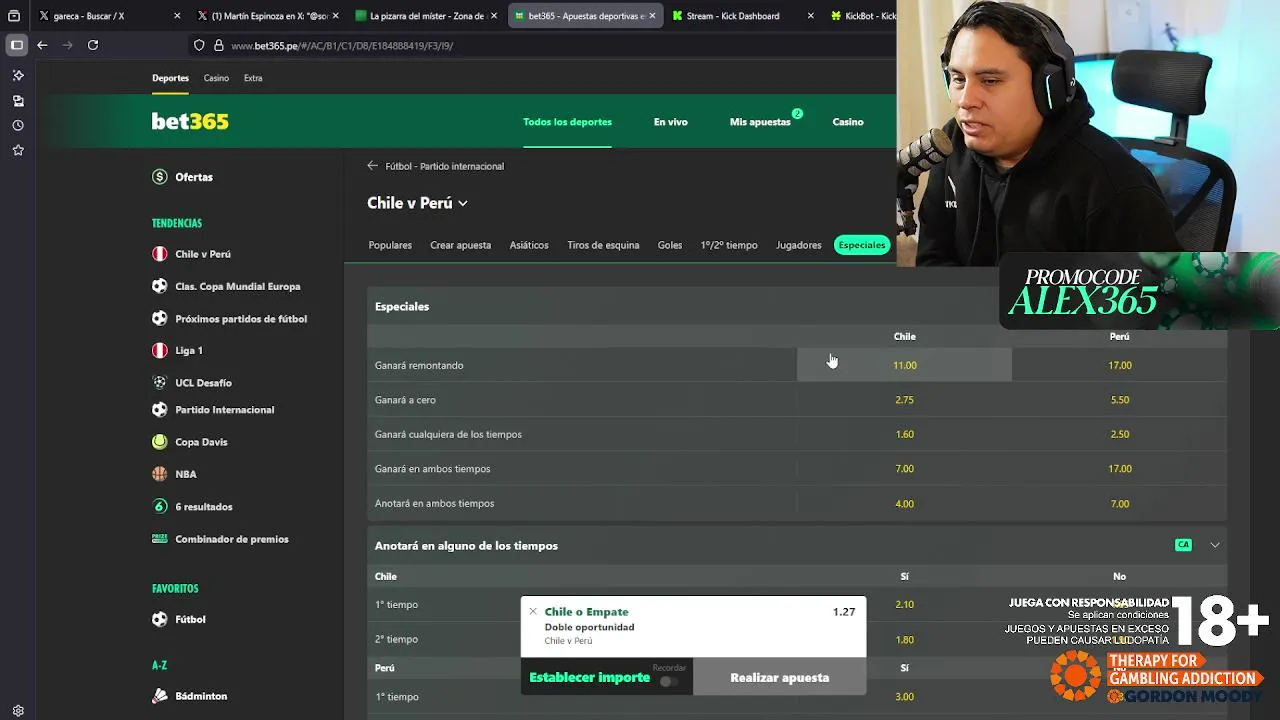Switch to the Goles tab
The width and height of the screenshot is (1280, 720).
[x=670, y=245]
